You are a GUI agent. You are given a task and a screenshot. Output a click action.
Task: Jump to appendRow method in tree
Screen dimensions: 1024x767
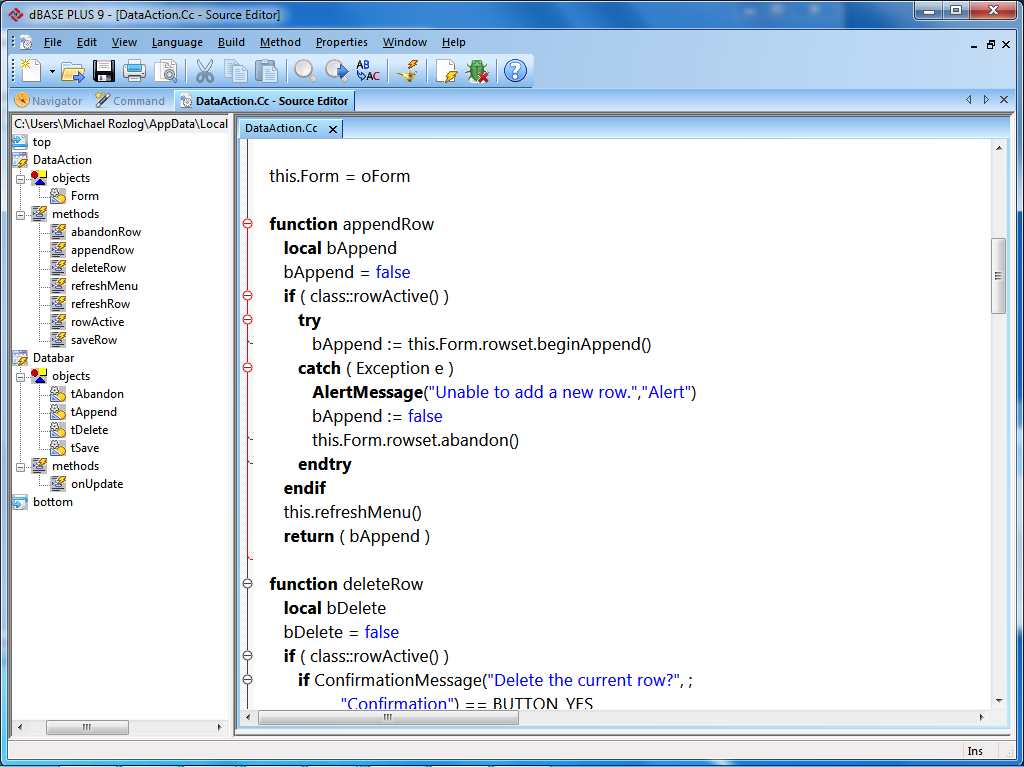[x=103, y=250]
